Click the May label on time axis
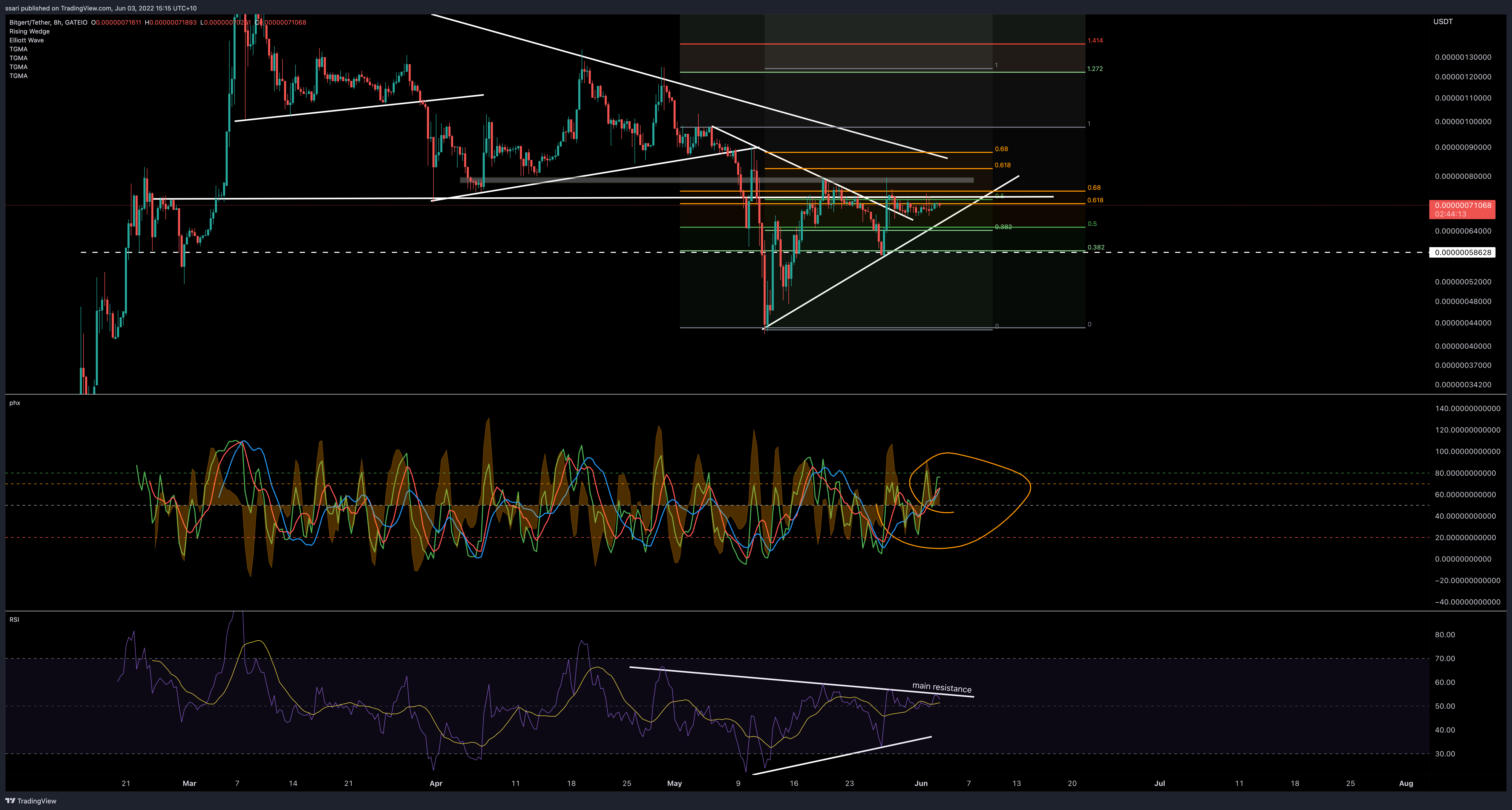 pos(674,783)
